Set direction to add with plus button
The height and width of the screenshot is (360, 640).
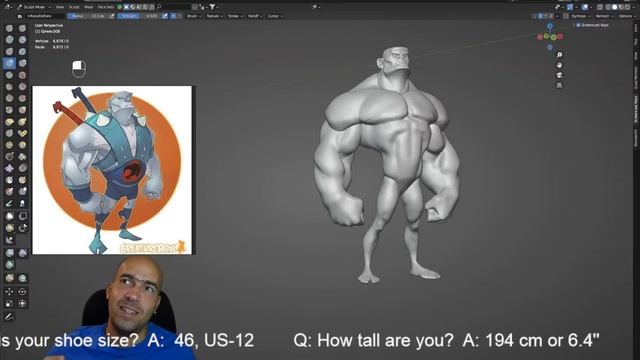coord(173,16)
